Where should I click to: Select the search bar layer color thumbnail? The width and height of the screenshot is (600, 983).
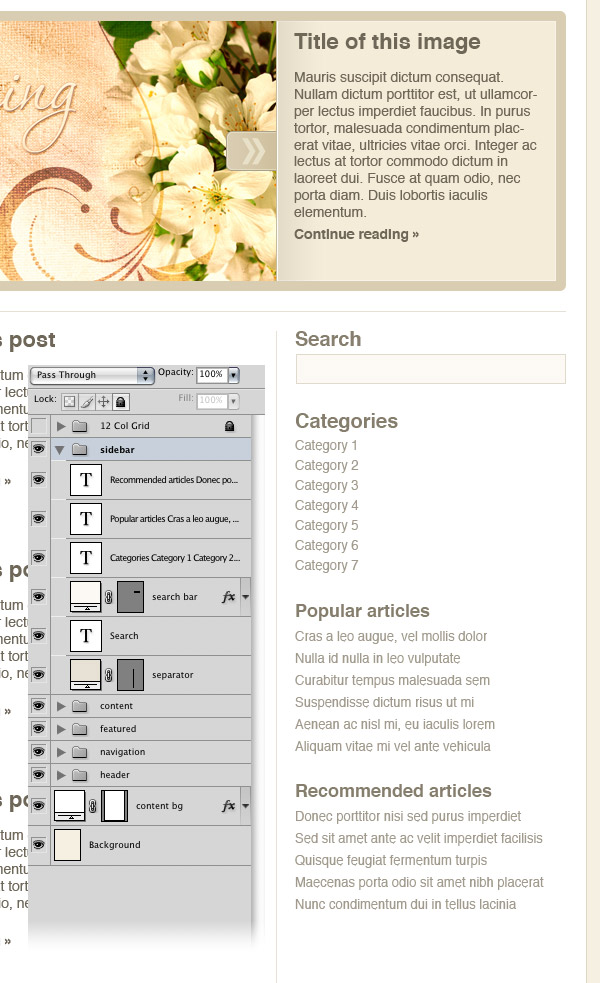(x=85, y=597)
